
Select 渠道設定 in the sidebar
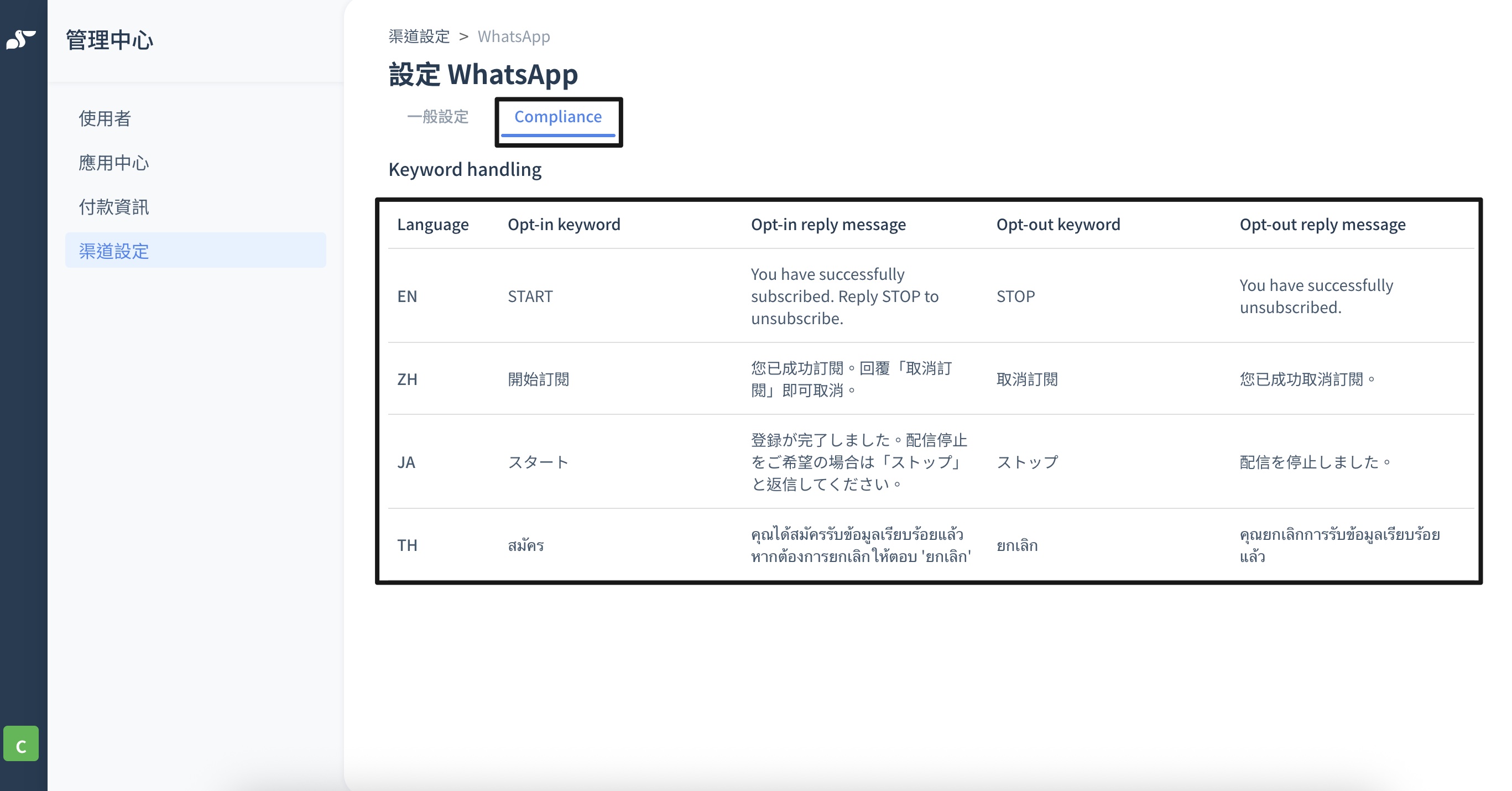tap(195, 250)
